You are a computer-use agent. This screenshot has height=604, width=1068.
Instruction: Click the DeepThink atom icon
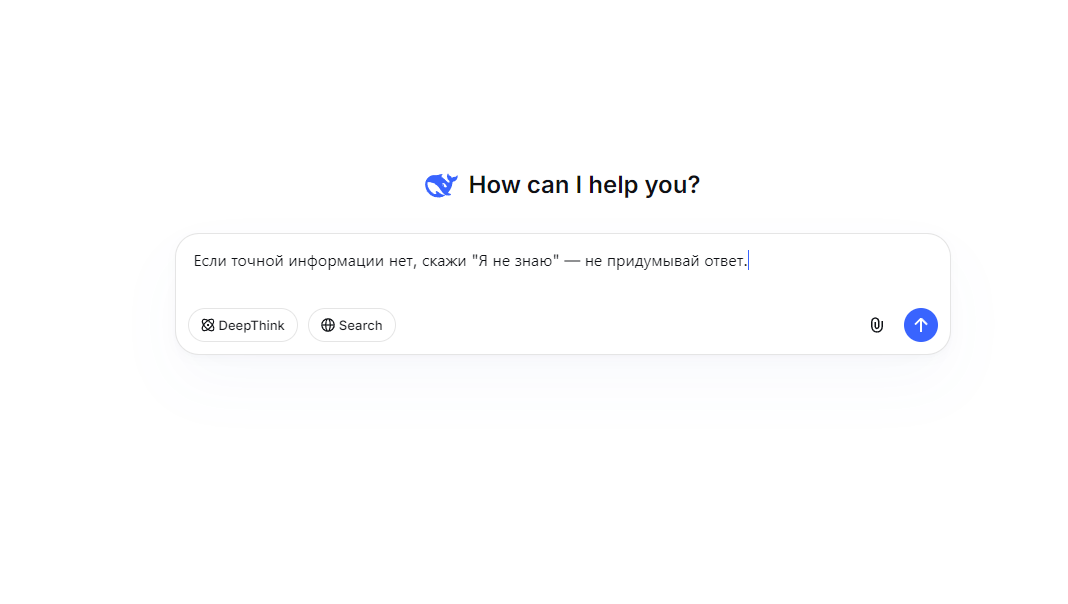pyautogui.click(x=208, y=325)
